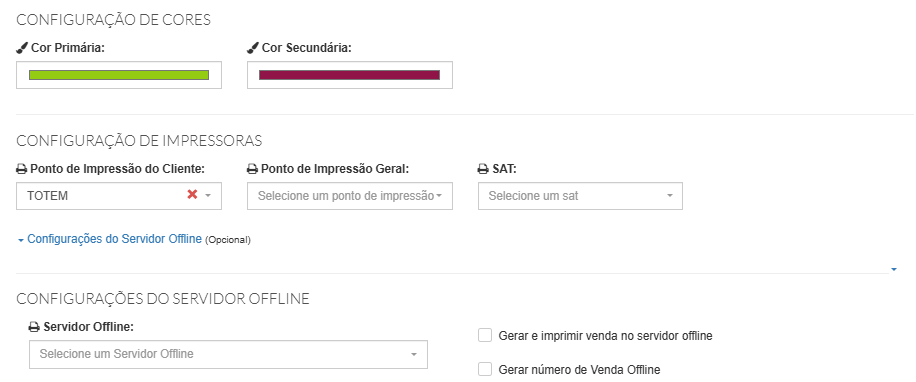Open the Selecione um sat dropdown
Image resolution: width=916 pixels, height=382 pixels.
point(580,196)
